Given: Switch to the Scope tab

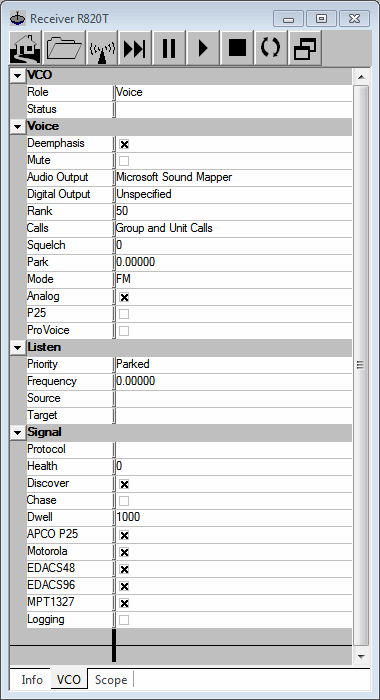Looking at the screenshot, I should point(111,679).
